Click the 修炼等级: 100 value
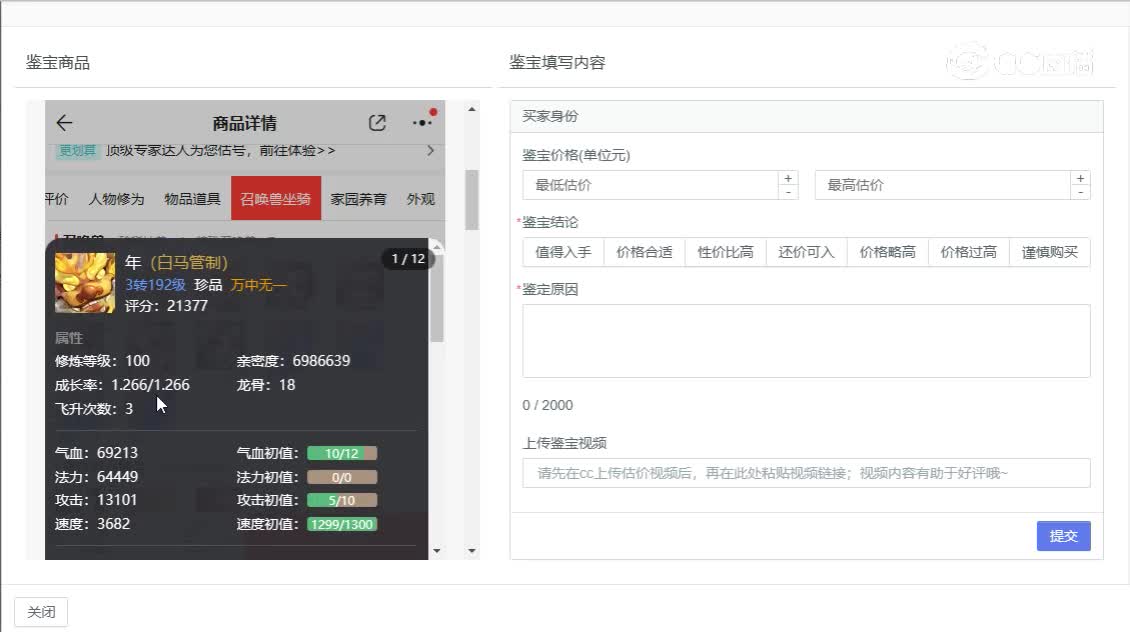 coord(102,360)
